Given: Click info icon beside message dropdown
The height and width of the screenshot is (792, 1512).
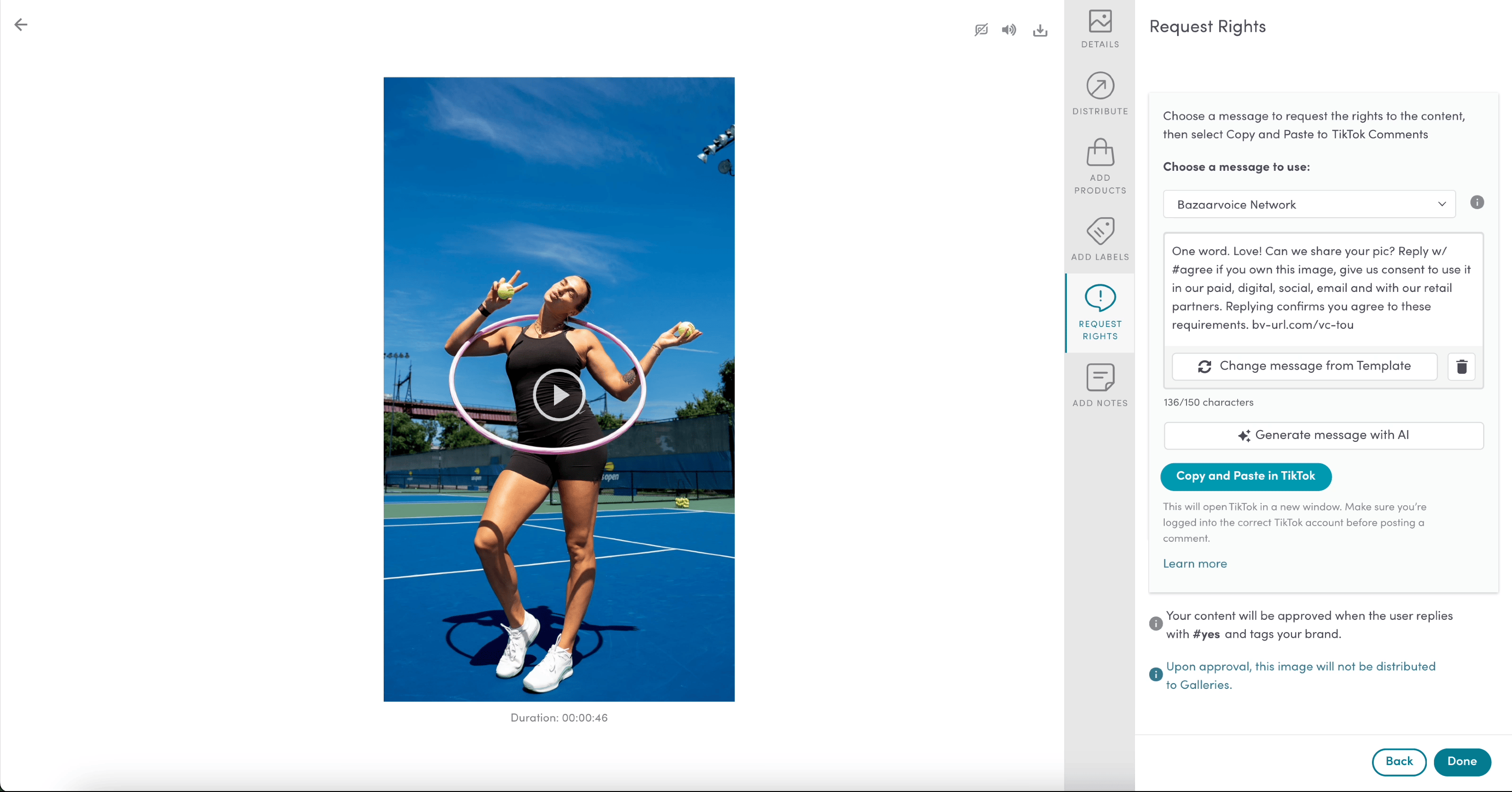Looking at the screenshot, I should pos(1477,202).
